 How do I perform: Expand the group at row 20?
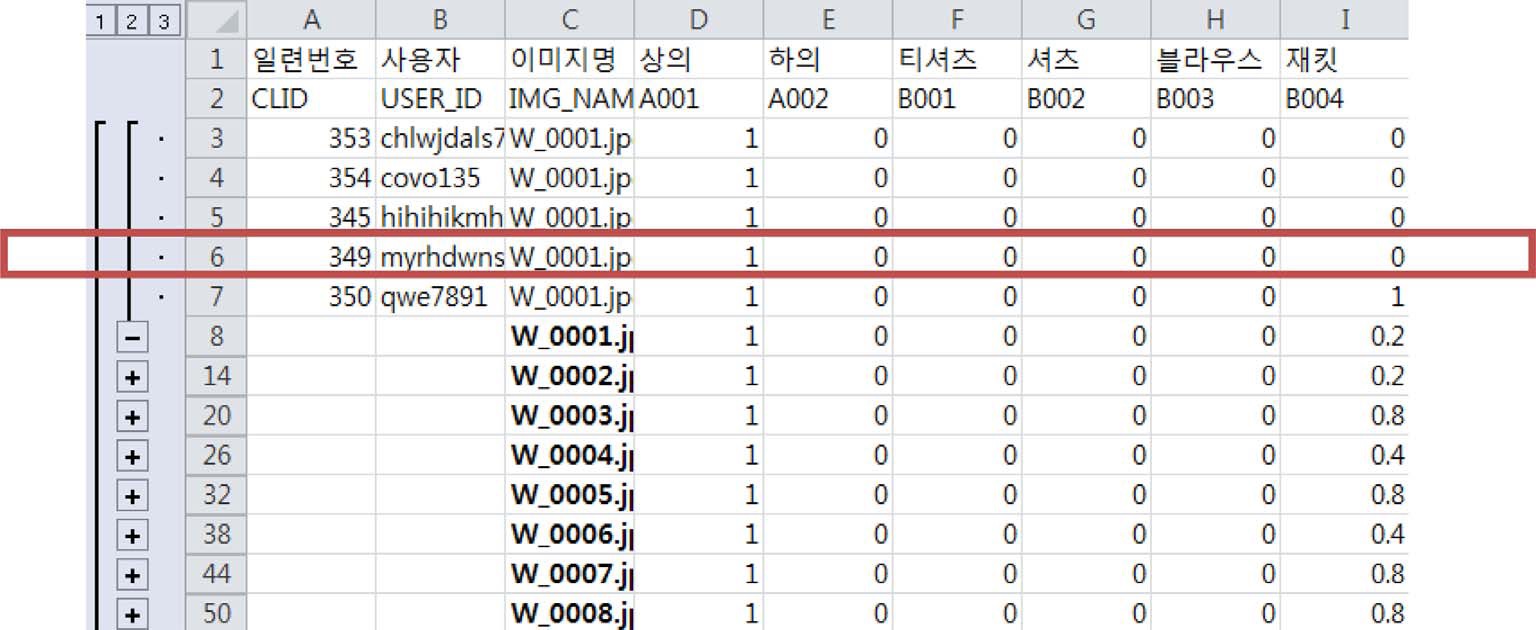(132, 417)
